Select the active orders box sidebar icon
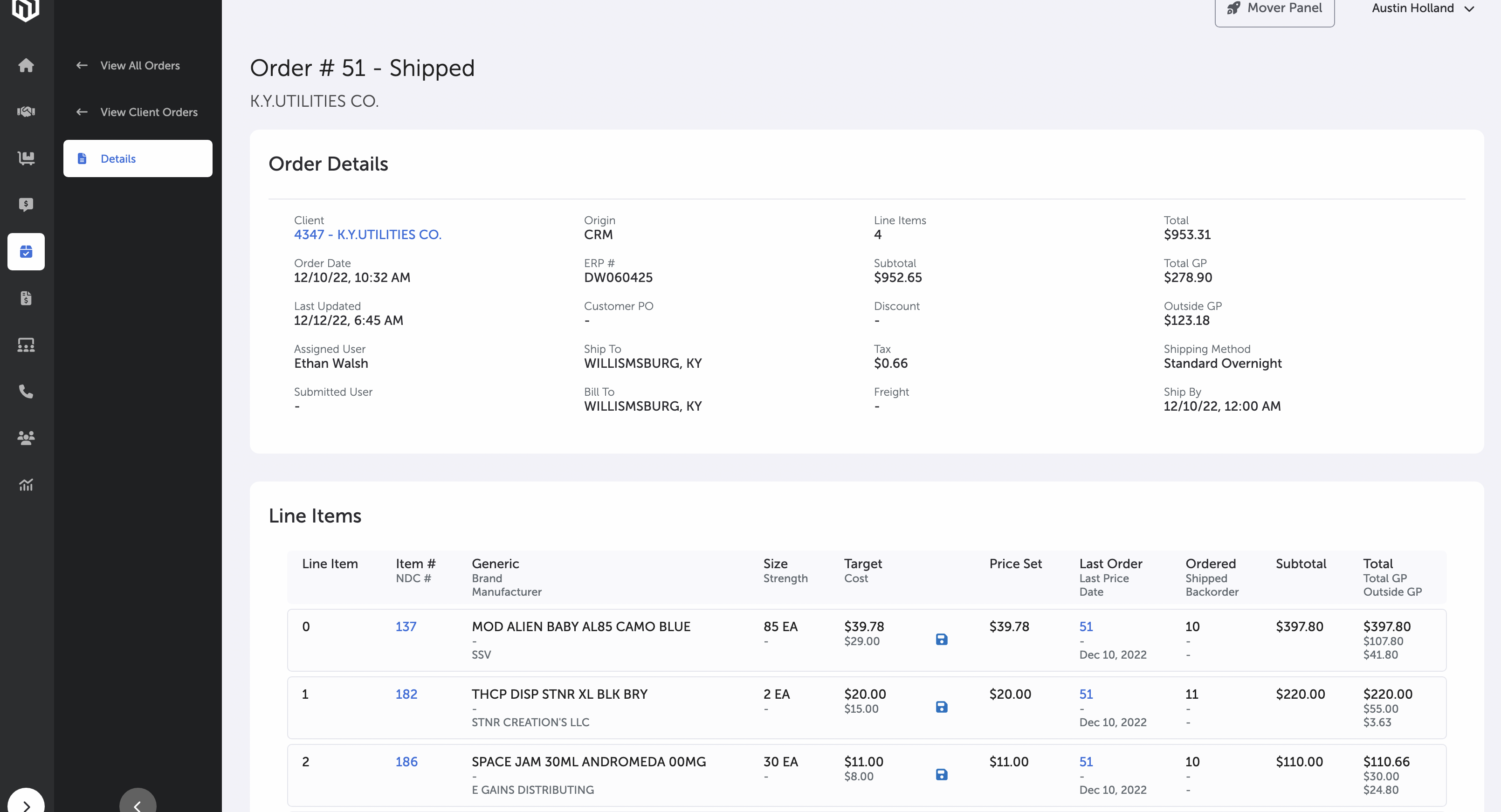The height and width of the screenshot is (812, 1501). click(26, 252)
